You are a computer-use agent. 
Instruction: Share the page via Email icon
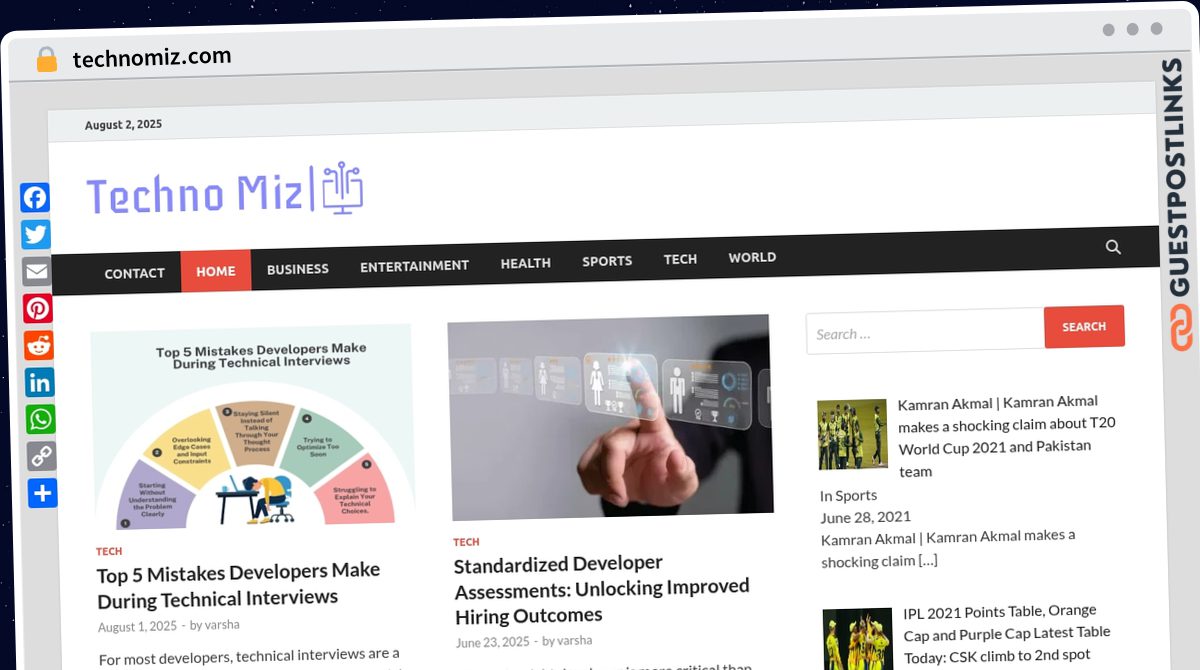click(x=37, y=272)
